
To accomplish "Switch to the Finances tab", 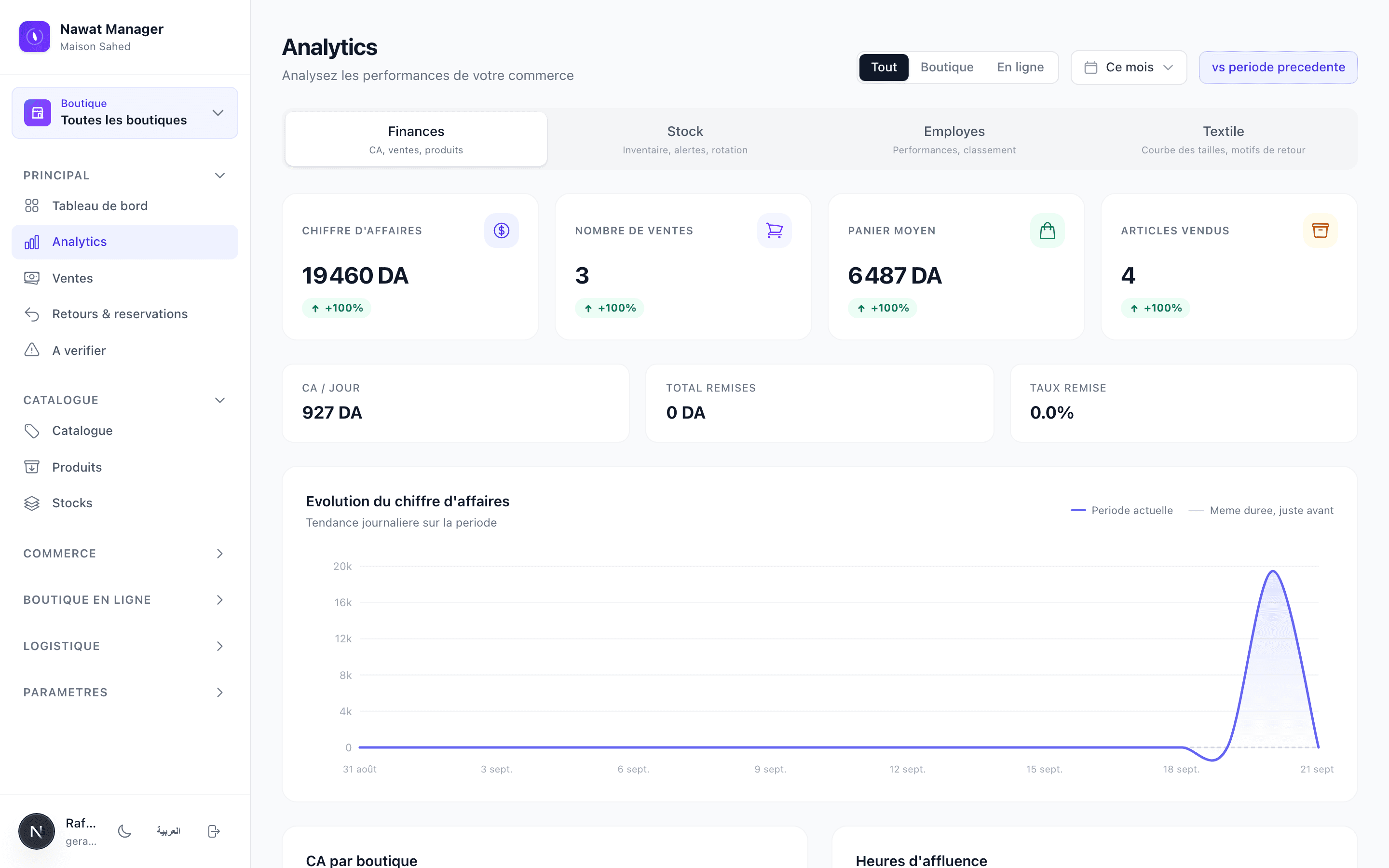I will coord(416,139).
